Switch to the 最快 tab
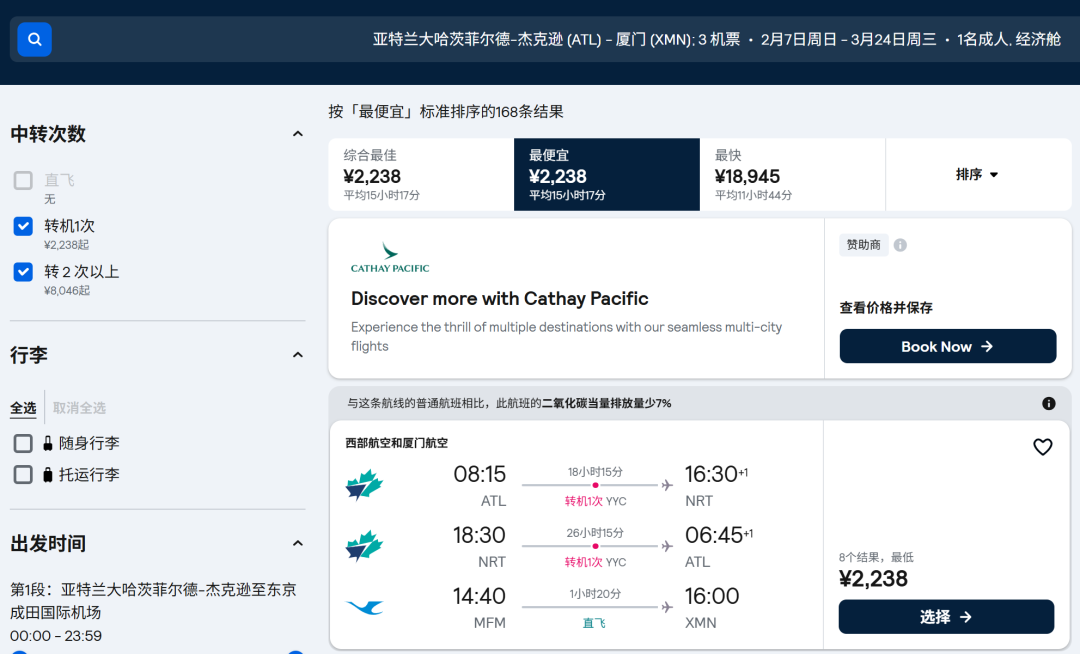This screenshot has height=654, width=1080. pyautogui.click(x=792, y=175)
